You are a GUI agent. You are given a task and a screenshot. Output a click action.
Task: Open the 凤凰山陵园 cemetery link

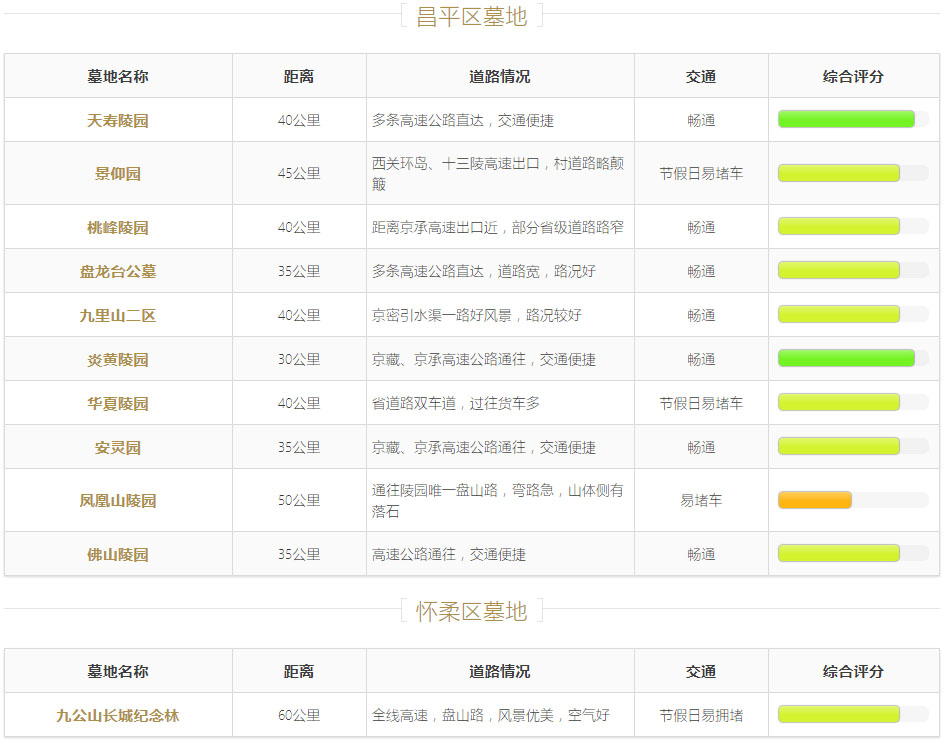117,500
